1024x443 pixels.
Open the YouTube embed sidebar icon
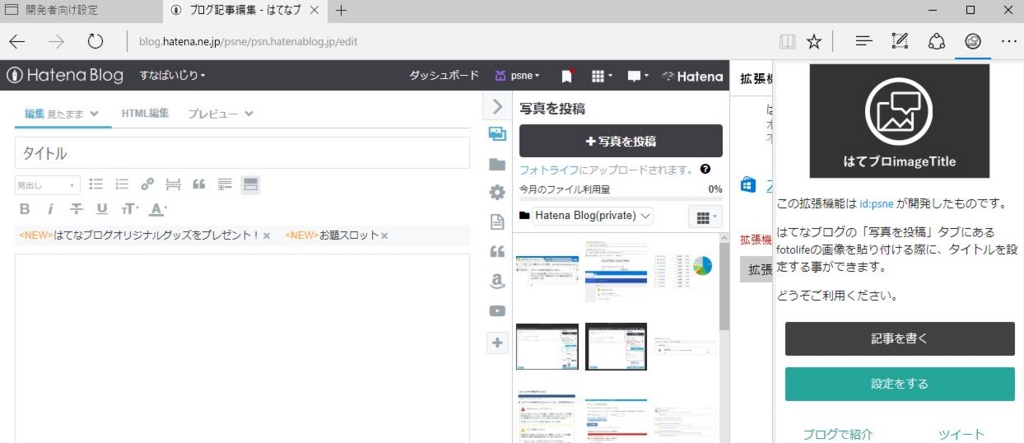pos(497,311)
